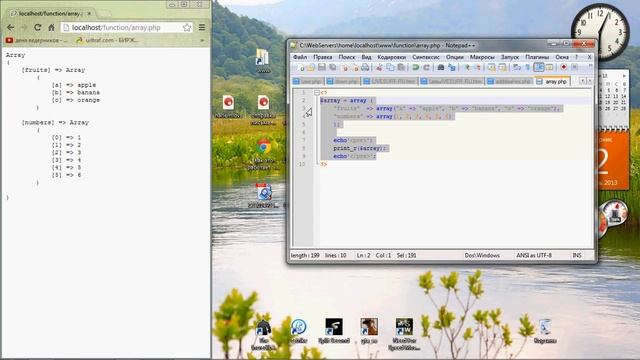
Task: Create a new file in Notepad++
Action: coord(301,67)
